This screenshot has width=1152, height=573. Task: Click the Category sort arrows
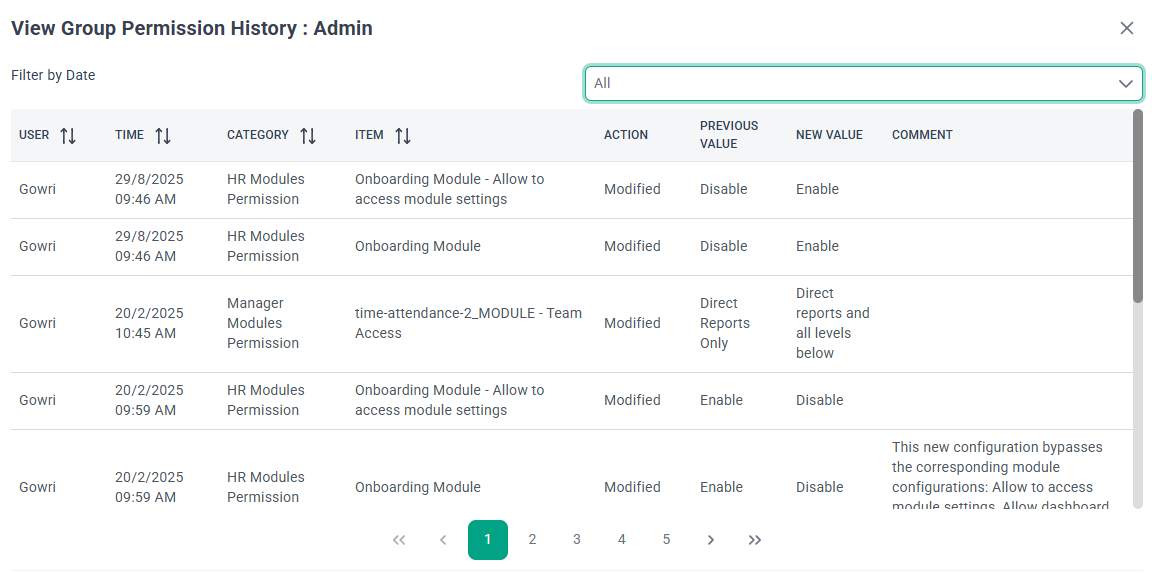308,136
